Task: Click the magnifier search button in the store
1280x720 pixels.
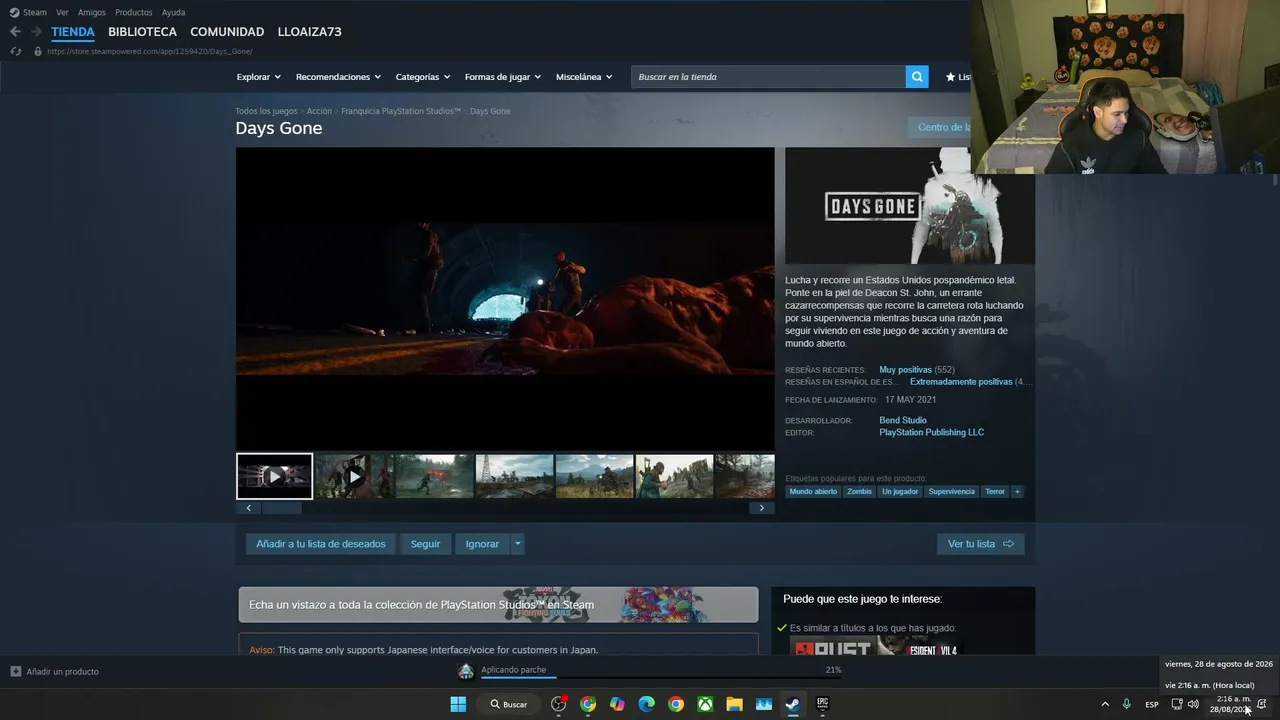Action: pos(917,77)
